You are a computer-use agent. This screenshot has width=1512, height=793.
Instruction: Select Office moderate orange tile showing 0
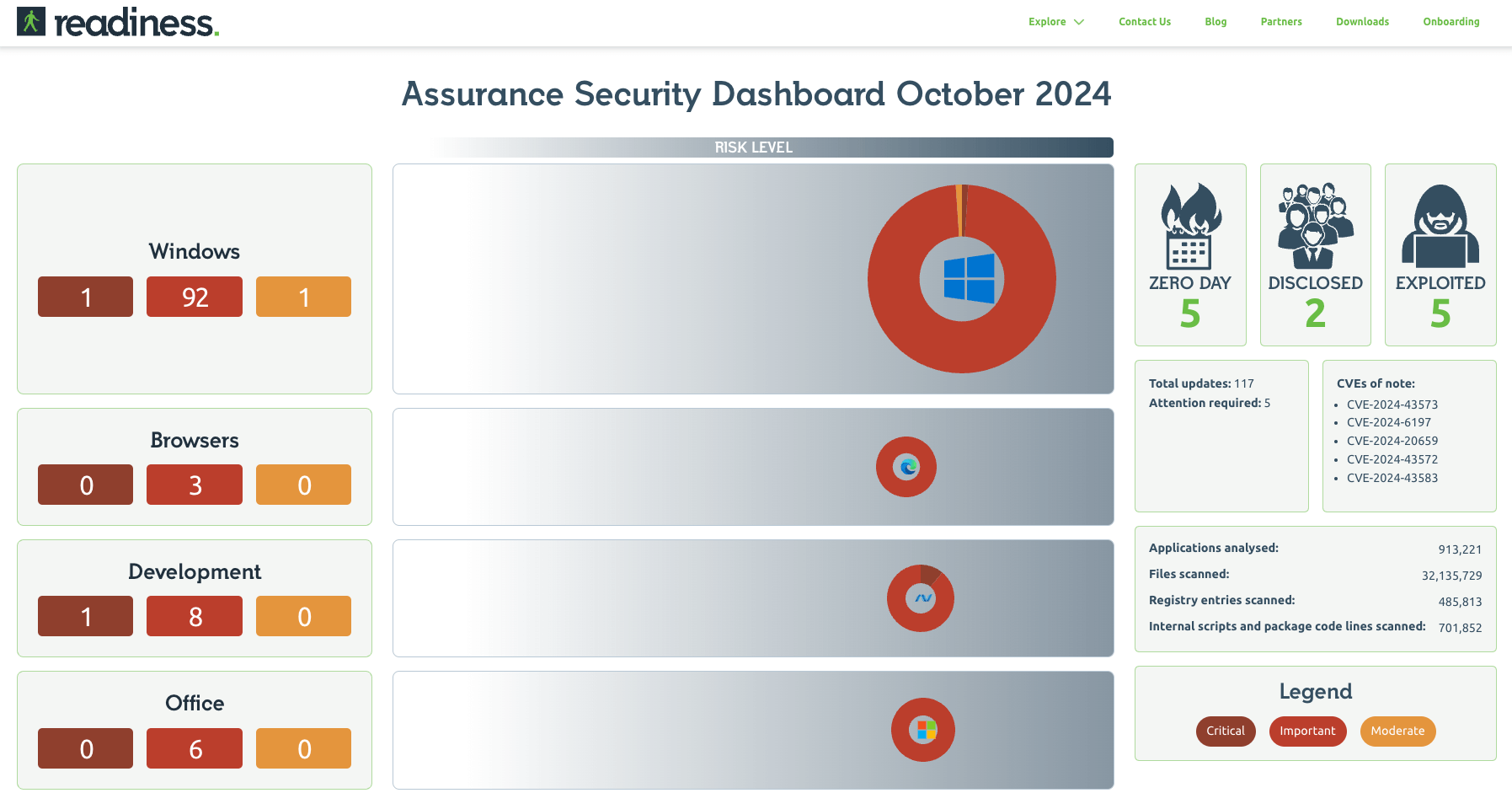303,748
